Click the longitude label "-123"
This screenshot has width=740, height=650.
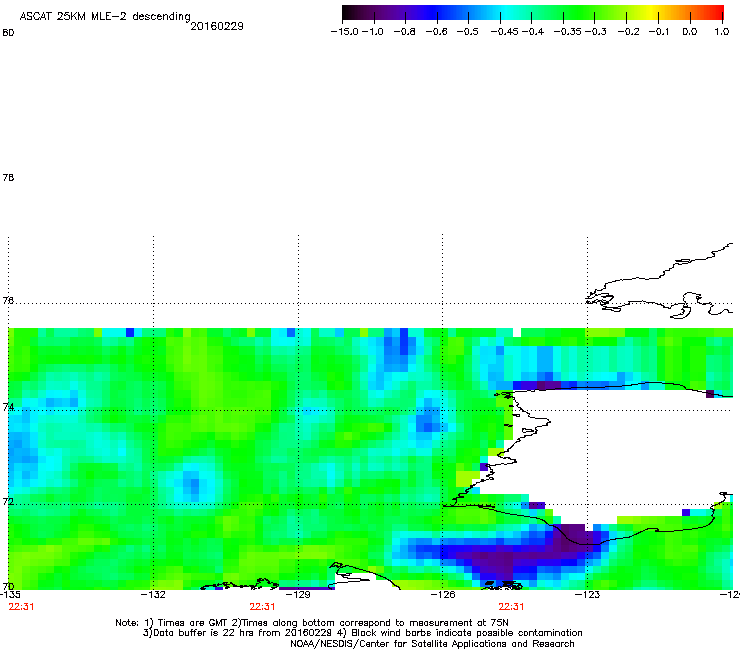pos(587,594)
